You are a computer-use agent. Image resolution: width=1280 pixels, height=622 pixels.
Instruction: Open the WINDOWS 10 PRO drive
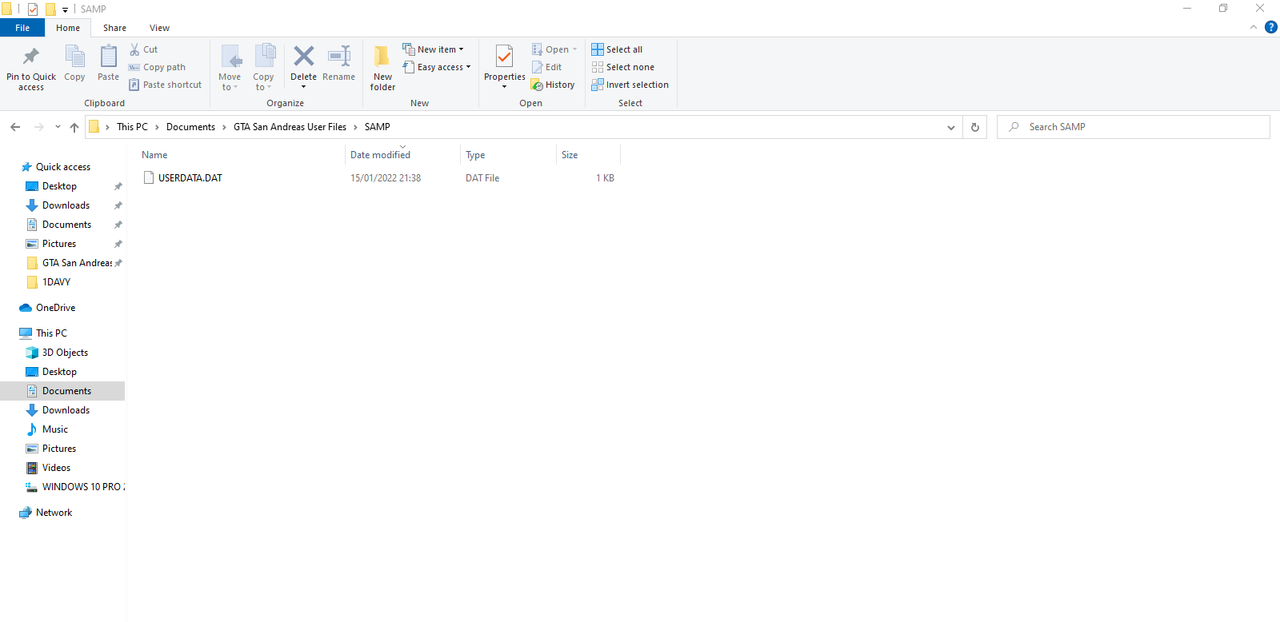(83, 487)
